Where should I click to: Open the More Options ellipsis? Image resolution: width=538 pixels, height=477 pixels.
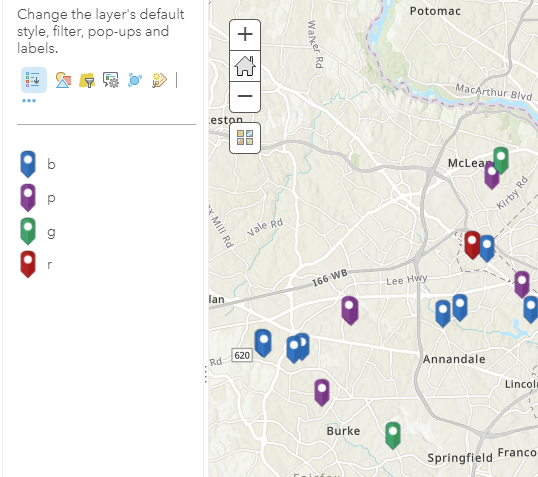[29, 101]
